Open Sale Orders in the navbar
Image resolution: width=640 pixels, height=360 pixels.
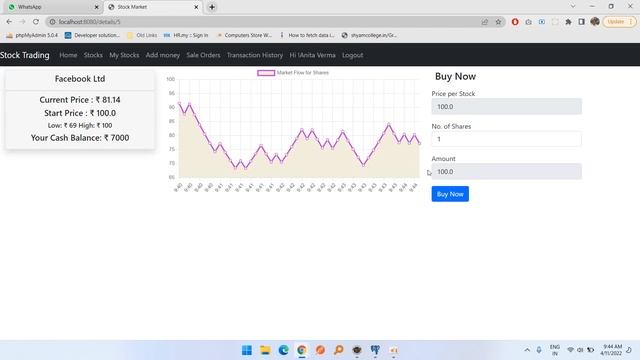pyautogui.click(x=203, y=55)
